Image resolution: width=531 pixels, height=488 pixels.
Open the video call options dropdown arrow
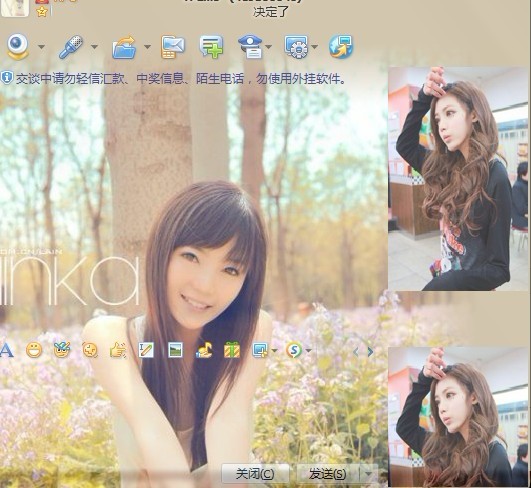41,47
